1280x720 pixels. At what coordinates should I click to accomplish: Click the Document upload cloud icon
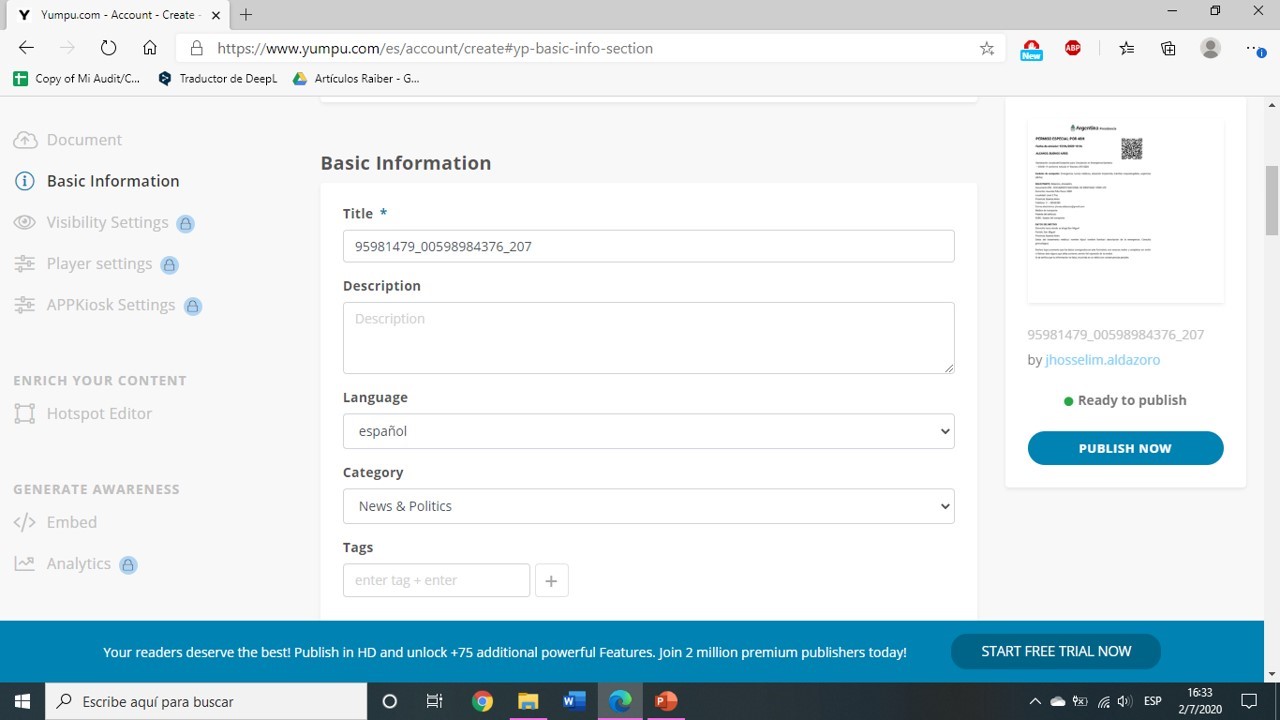[25, 140]
